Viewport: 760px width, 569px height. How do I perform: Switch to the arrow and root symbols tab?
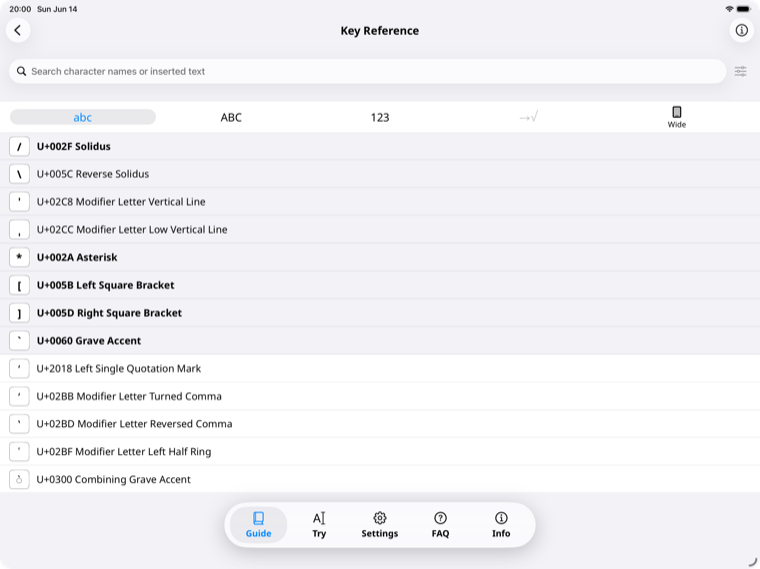(528, 117)
